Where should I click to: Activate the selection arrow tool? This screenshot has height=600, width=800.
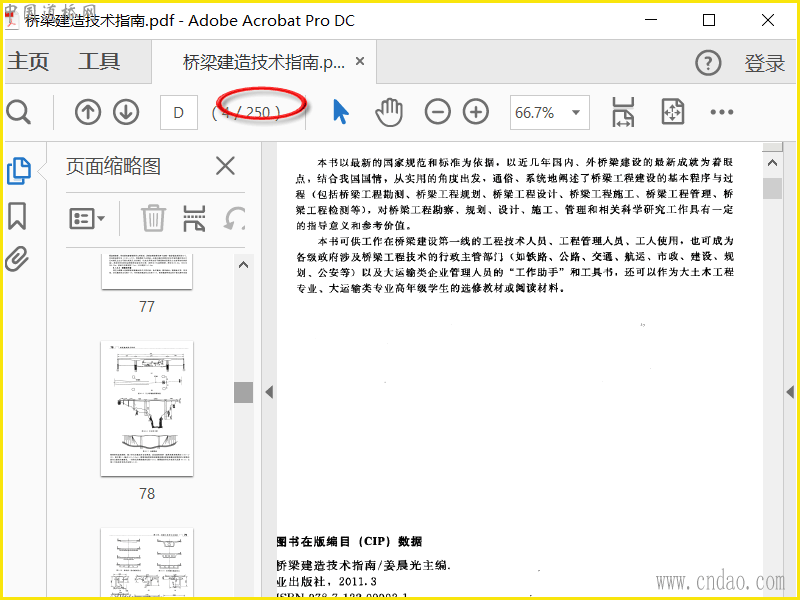(340, 112)
